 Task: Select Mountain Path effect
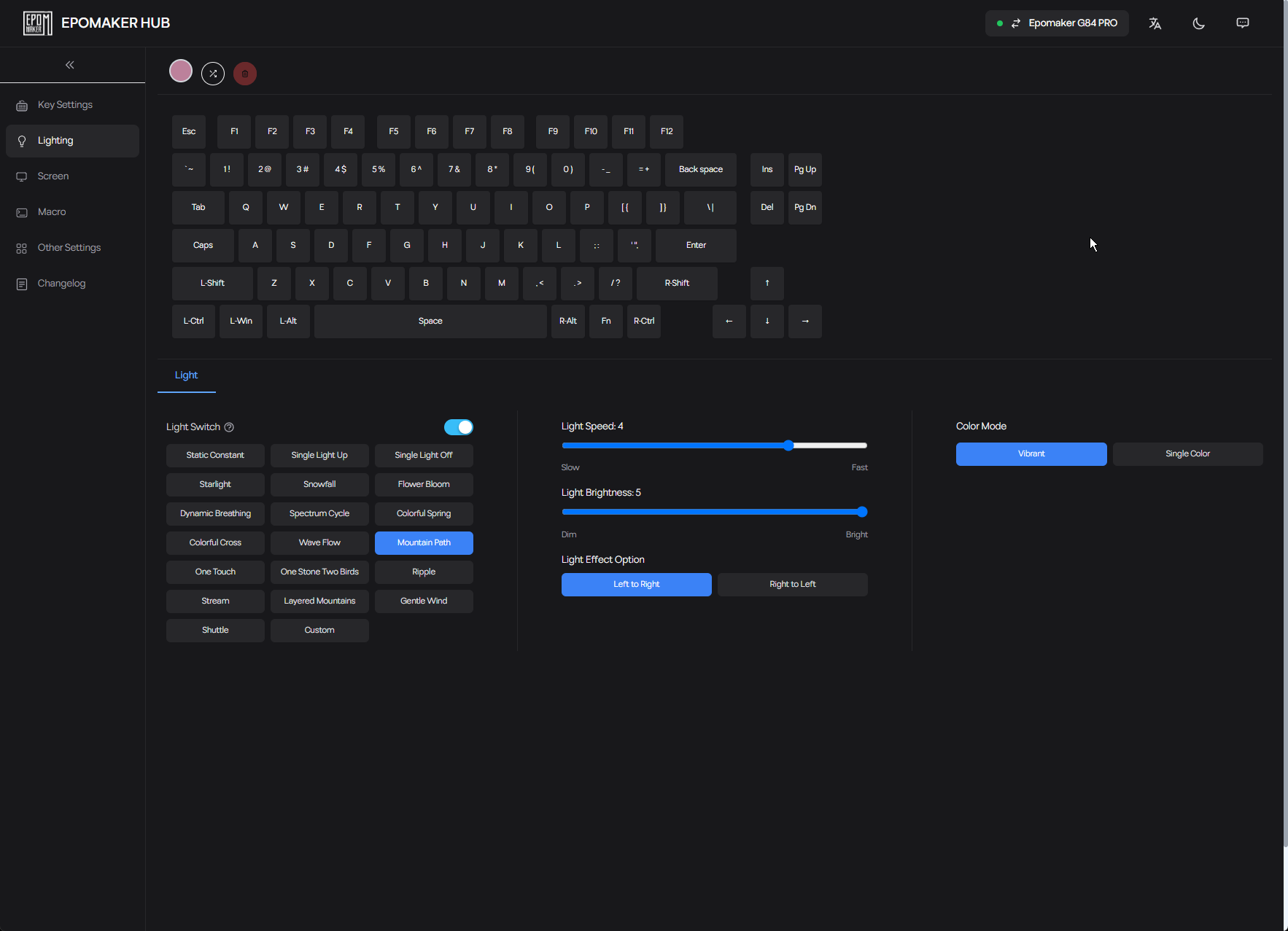pyautogui.click(x=424, y=543)
